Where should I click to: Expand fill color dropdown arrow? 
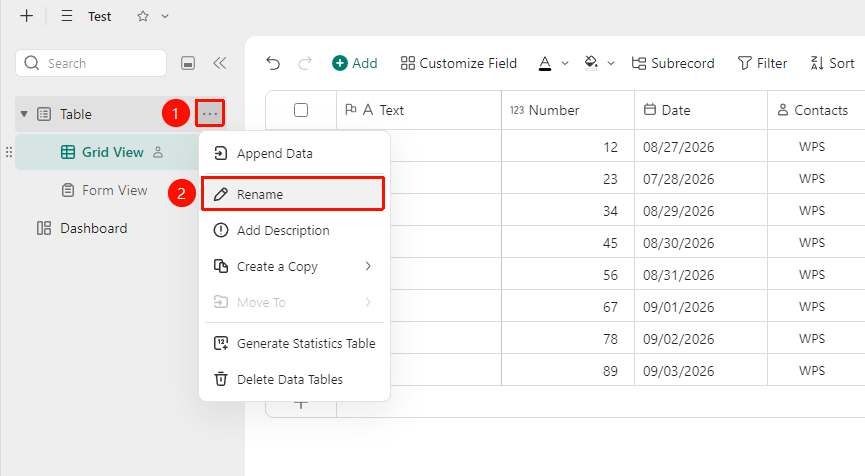pyautogui.click(x=611, y=63)
